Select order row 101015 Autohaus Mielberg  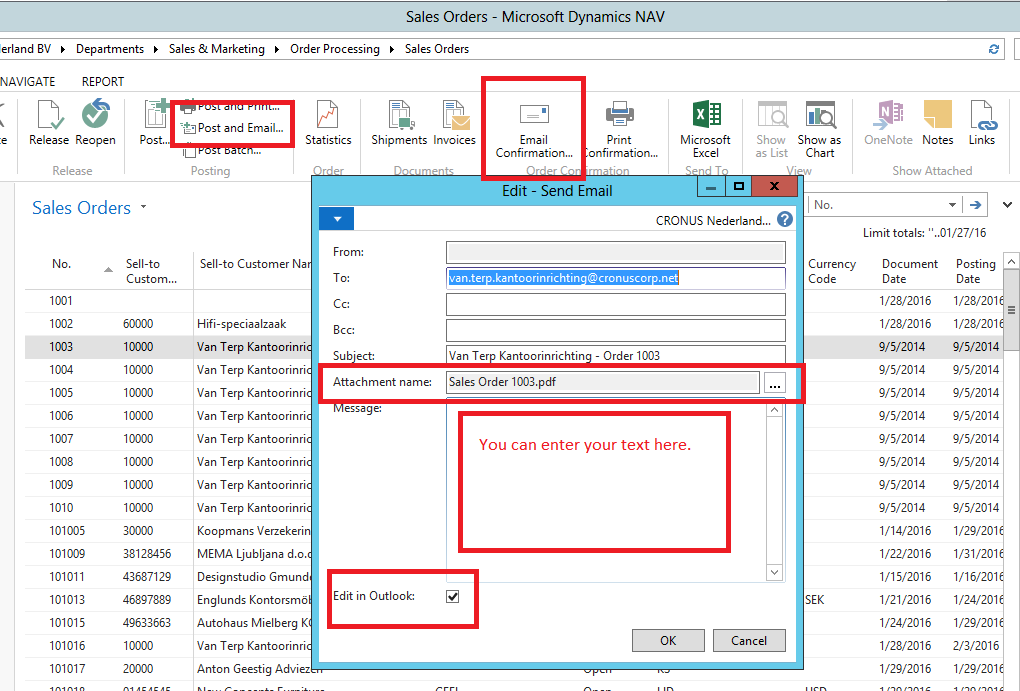tap(168, 623)
